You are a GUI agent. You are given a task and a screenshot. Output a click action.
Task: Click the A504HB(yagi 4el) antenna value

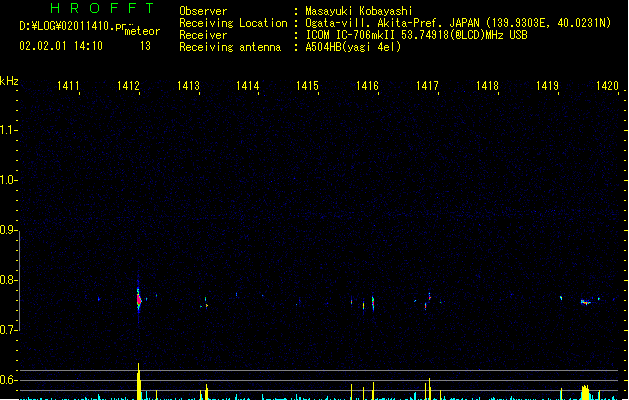(x=353, y=47)
